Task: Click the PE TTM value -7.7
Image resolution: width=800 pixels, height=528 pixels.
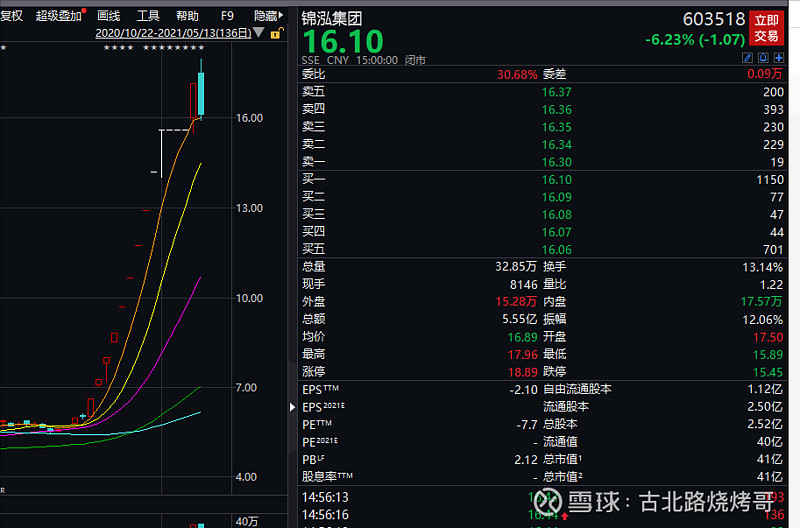Action: tap(527, 424)
